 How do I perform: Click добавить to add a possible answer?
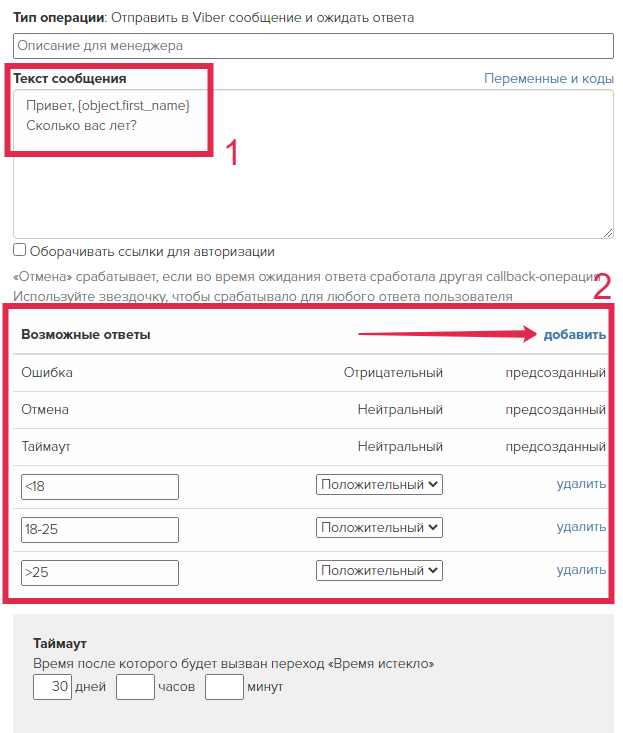pos(574,335)
